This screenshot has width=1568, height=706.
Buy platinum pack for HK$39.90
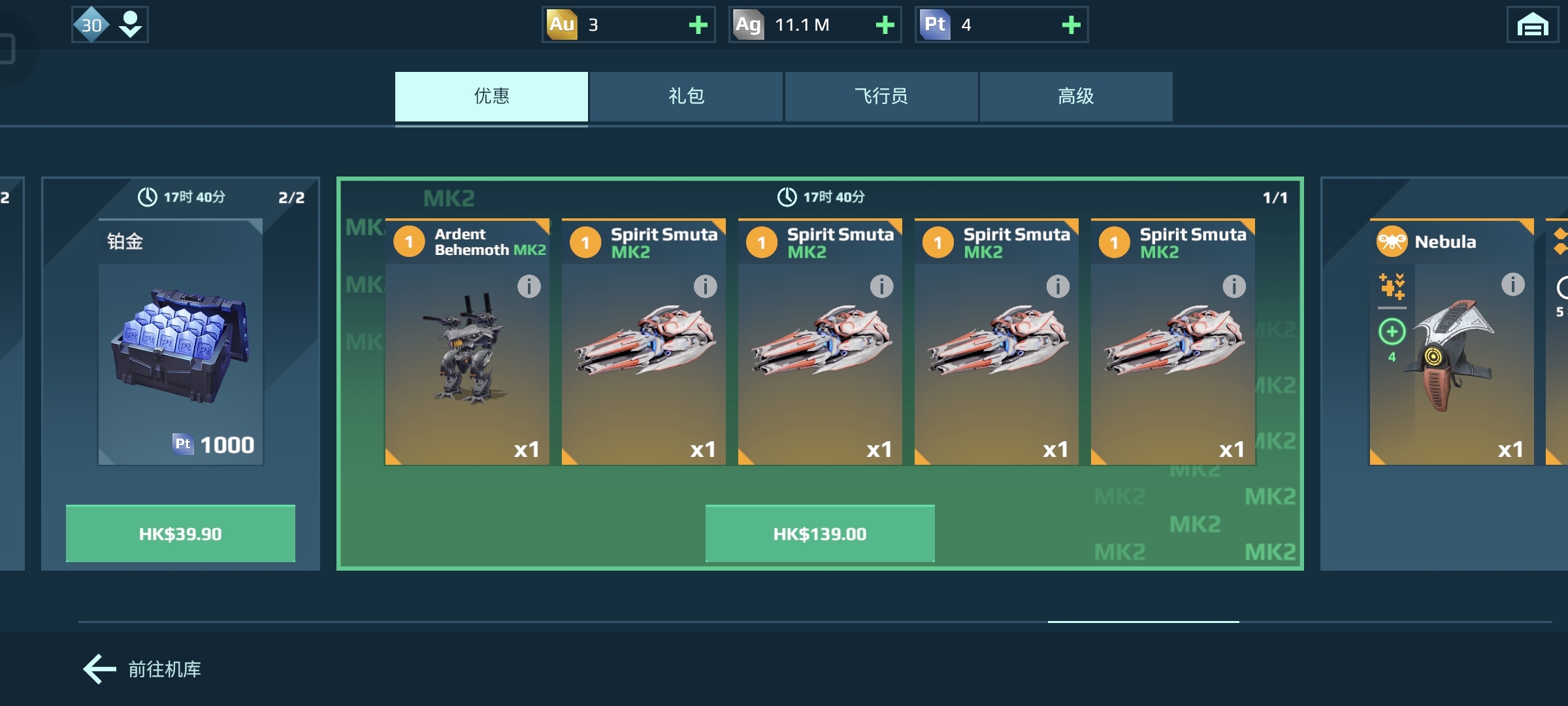180,533
